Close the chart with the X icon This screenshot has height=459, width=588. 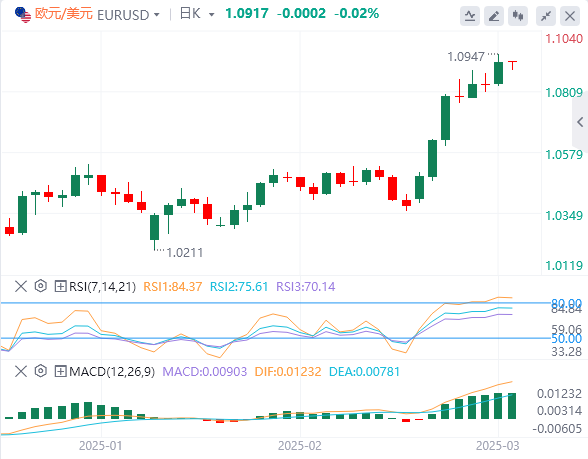tap(570, 16)
